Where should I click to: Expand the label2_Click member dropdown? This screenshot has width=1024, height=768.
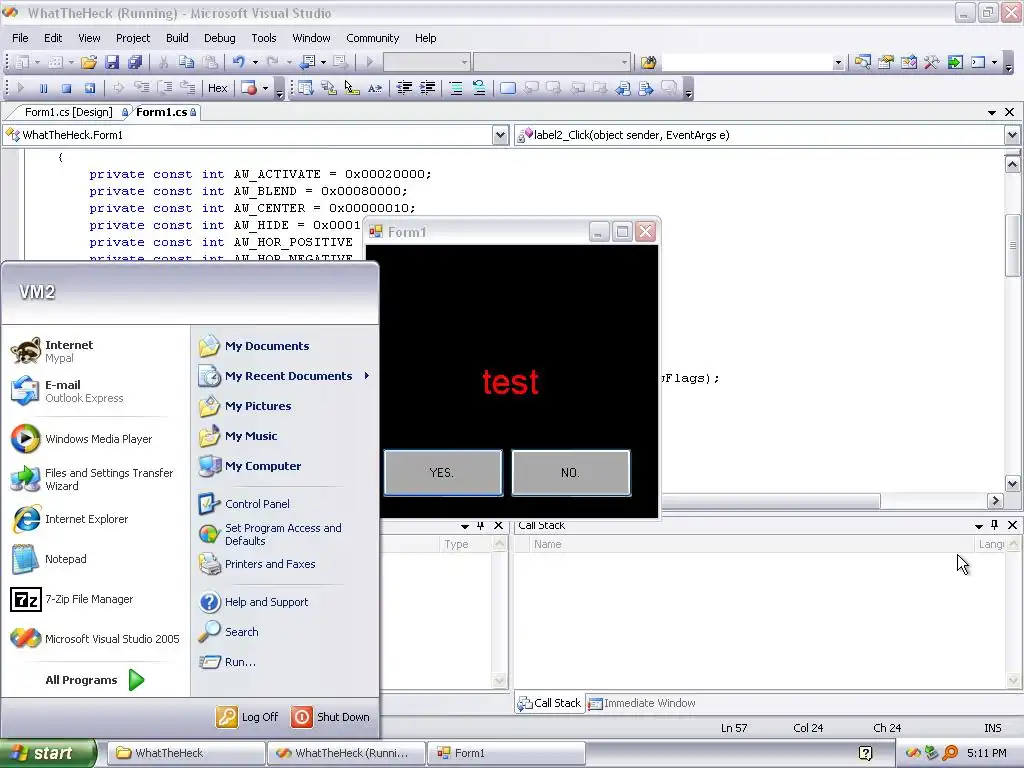[1012, 135]
